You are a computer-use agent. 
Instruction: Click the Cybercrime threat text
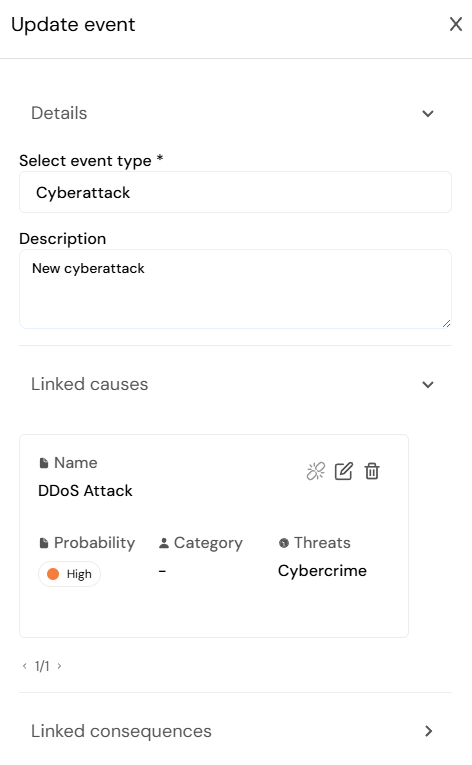(x=322, y=570)
